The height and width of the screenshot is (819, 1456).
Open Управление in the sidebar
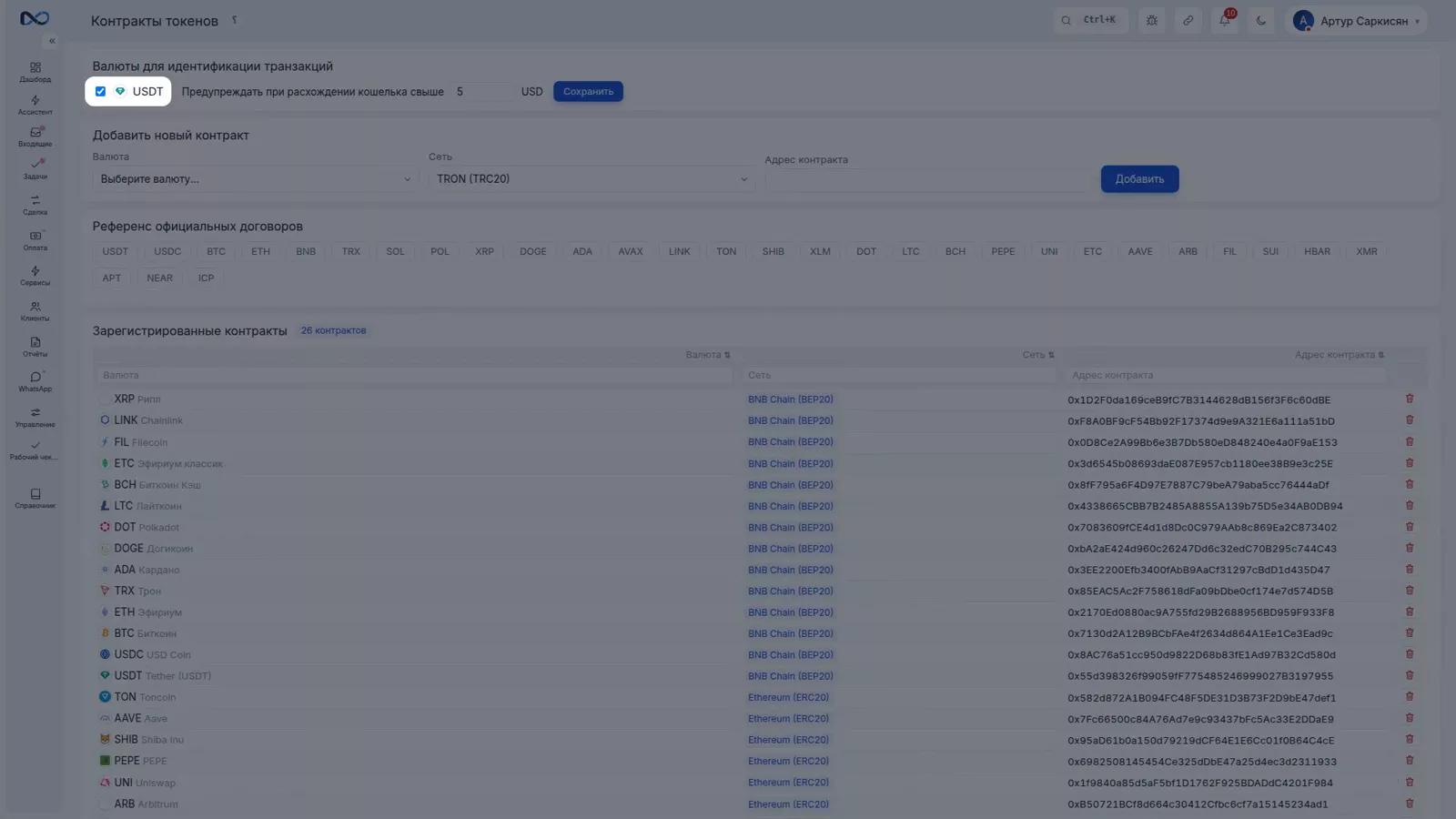pos(35,418)
